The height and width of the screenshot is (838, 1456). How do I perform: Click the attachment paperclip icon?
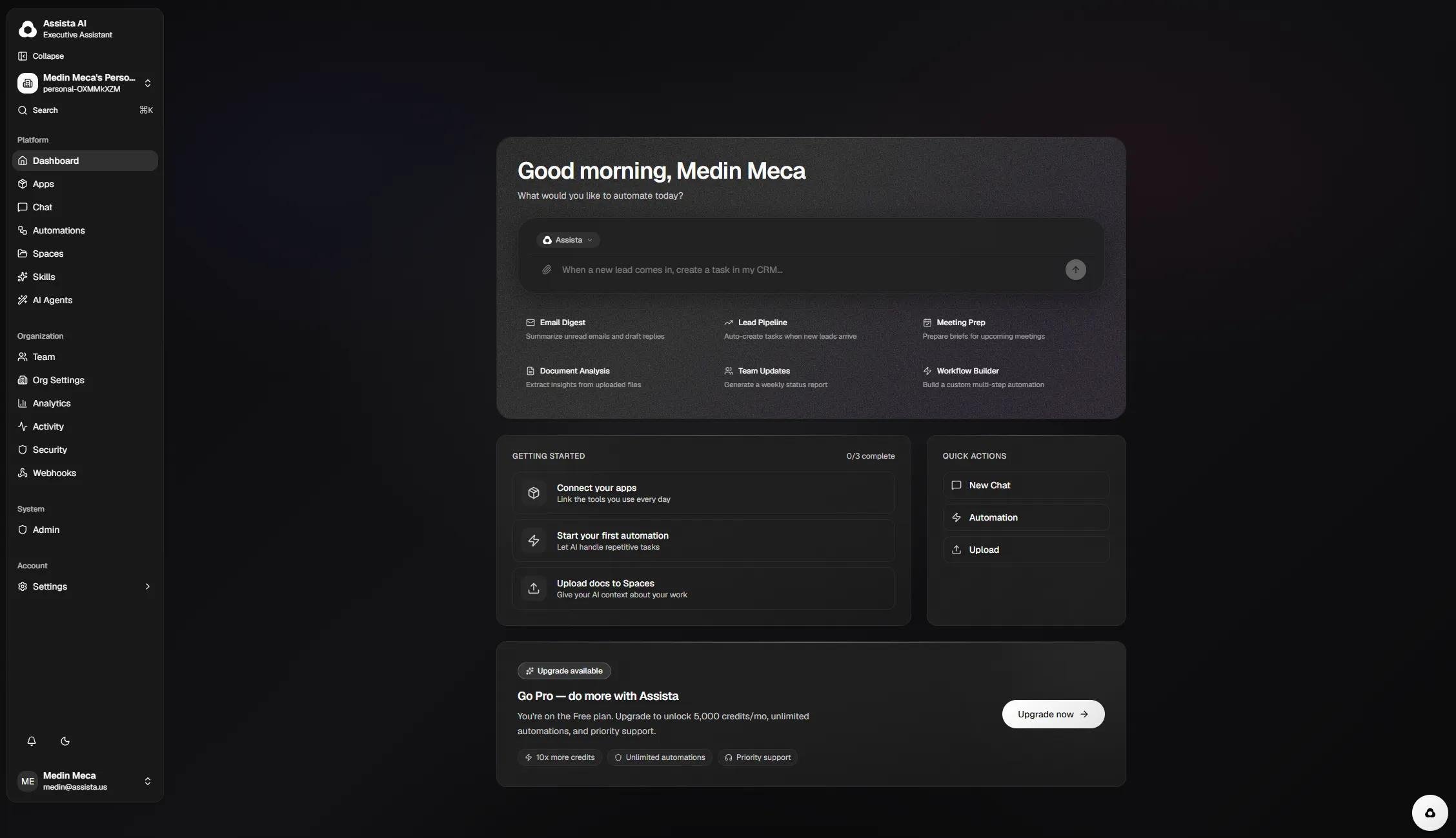[x=547, y=270]
